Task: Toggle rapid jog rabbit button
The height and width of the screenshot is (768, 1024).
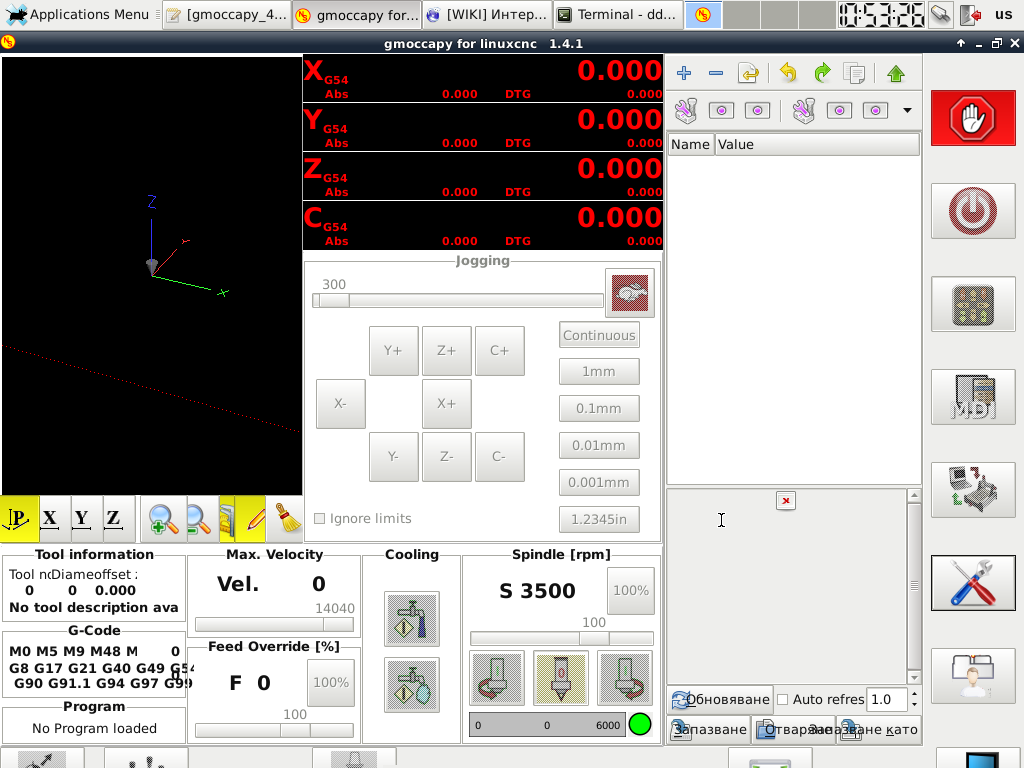Action: (630, 293)
